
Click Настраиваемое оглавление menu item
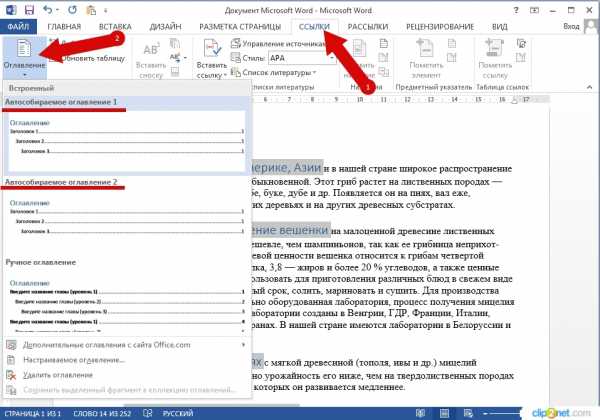tap(127, 360)
